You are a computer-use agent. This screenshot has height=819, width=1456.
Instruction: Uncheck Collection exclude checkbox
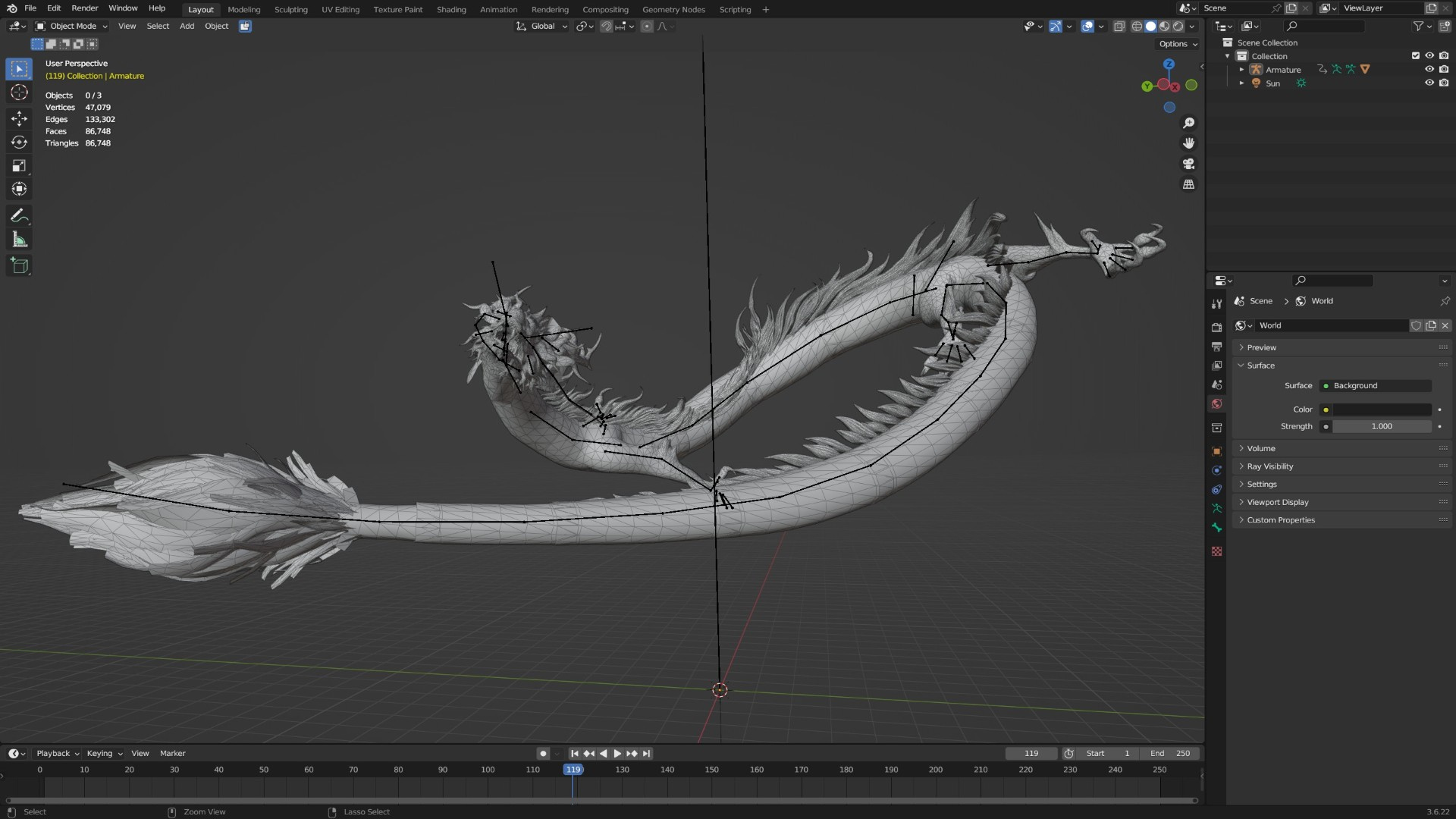point(1415,55)
